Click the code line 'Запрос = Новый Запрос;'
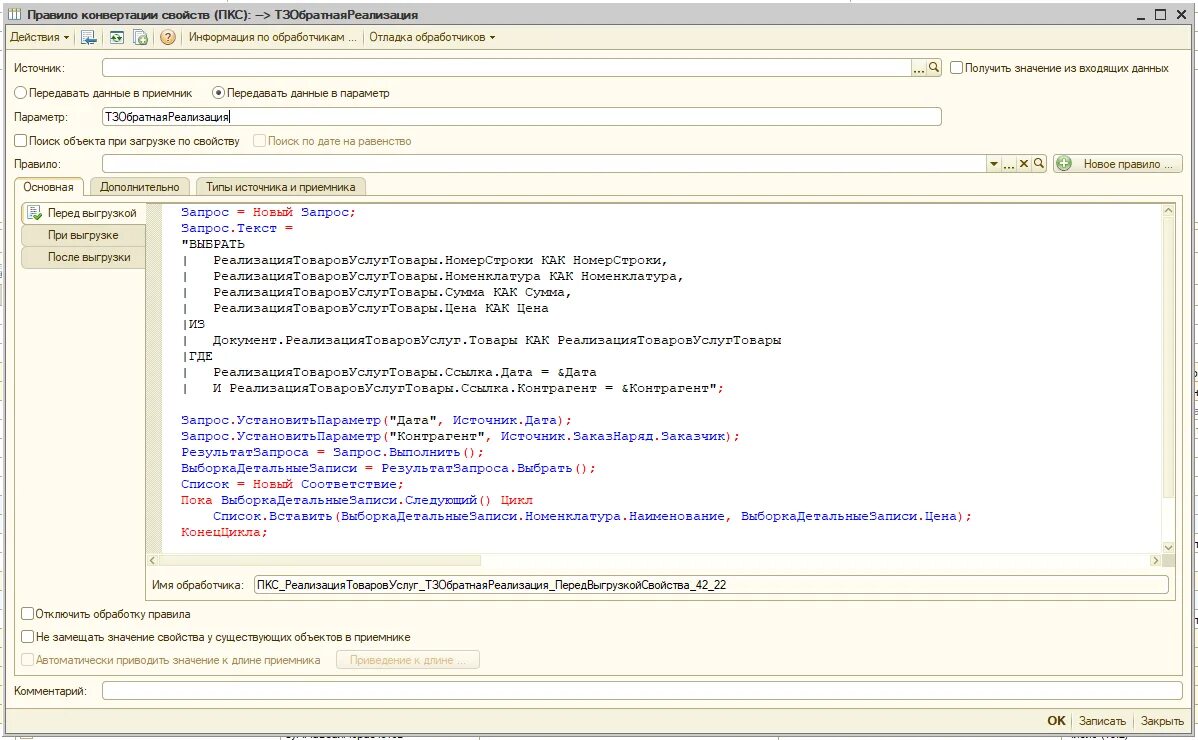This screenshot has width=1198, height=740. pyautogui.click(x=268, y=212)
